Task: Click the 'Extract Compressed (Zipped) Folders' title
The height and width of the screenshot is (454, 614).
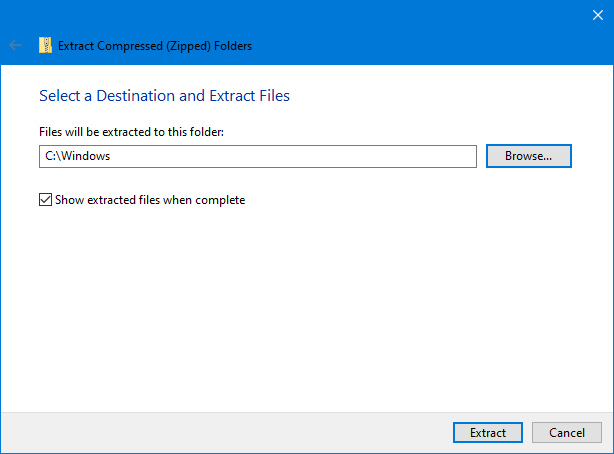Action: (155, 45)
